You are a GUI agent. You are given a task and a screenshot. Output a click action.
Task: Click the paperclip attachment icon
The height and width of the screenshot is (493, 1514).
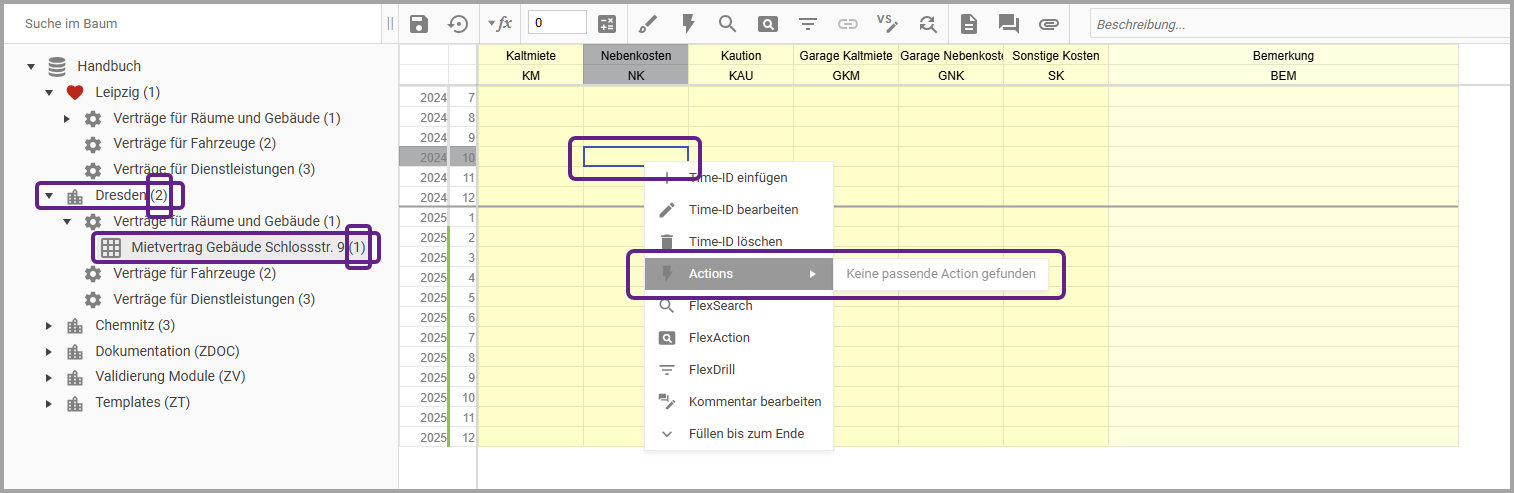[1048, 24]
